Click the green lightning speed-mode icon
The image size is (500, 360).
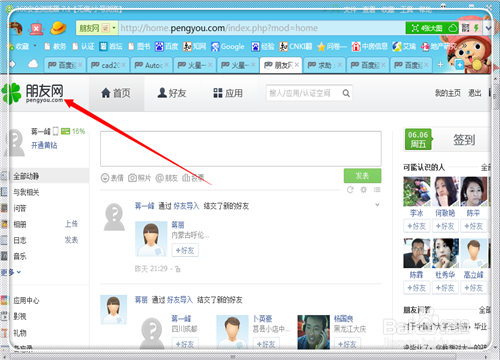click(x=476, y=28)
